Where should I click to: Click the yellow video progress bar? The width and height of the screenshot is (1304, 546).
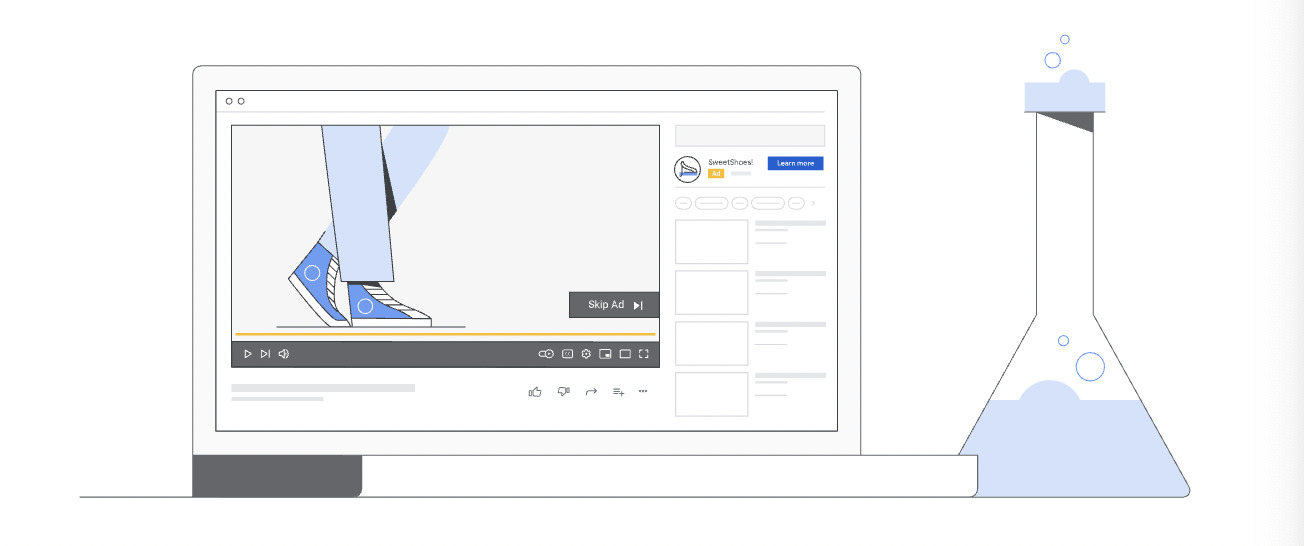click(x=445, y=334)
